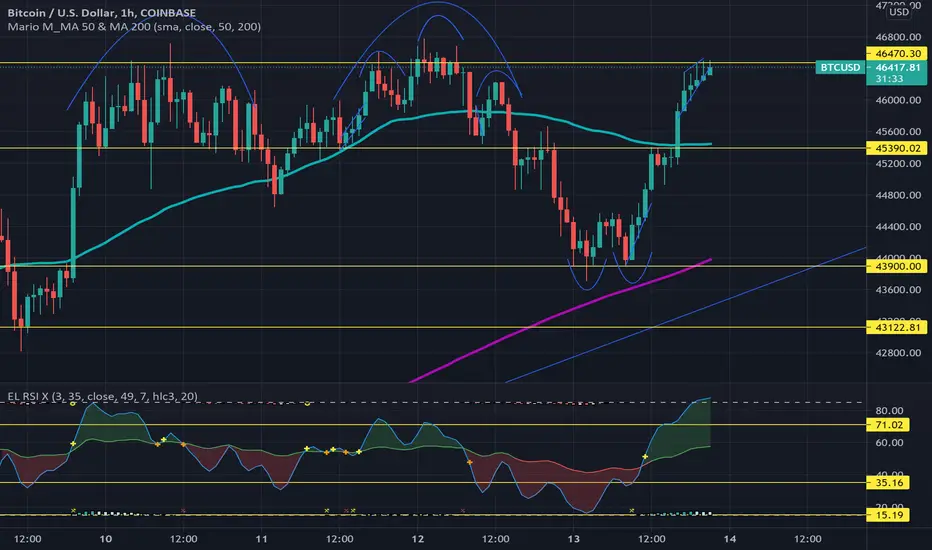Select the 46470.30 horizontal line price label
The height and width of the screenshot is (550, 932).
[898, 54]
